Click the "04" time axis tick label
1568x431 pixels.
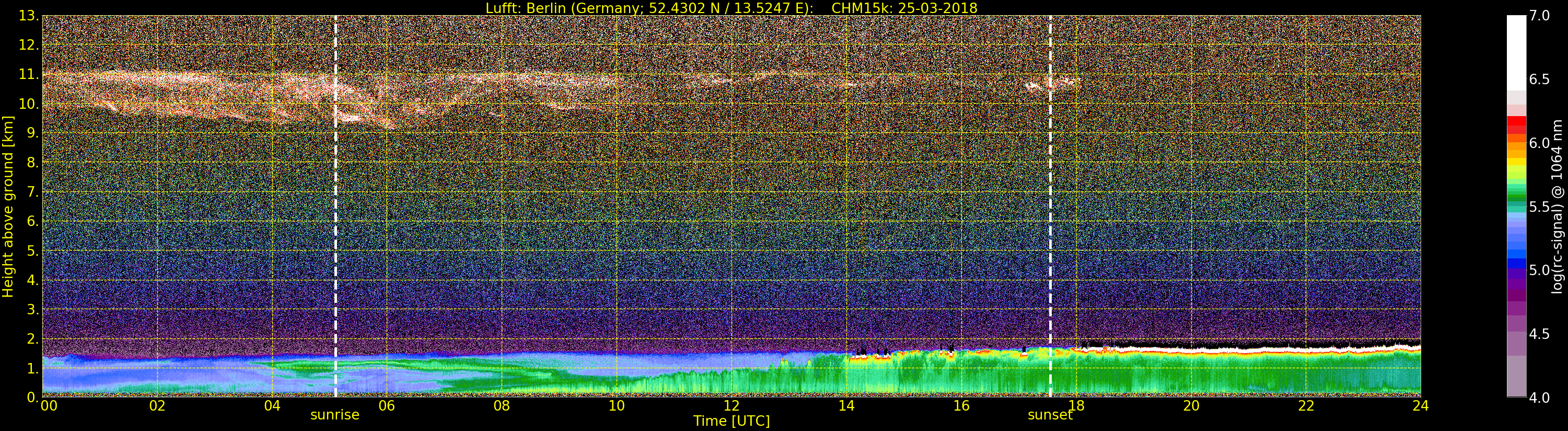272,406
